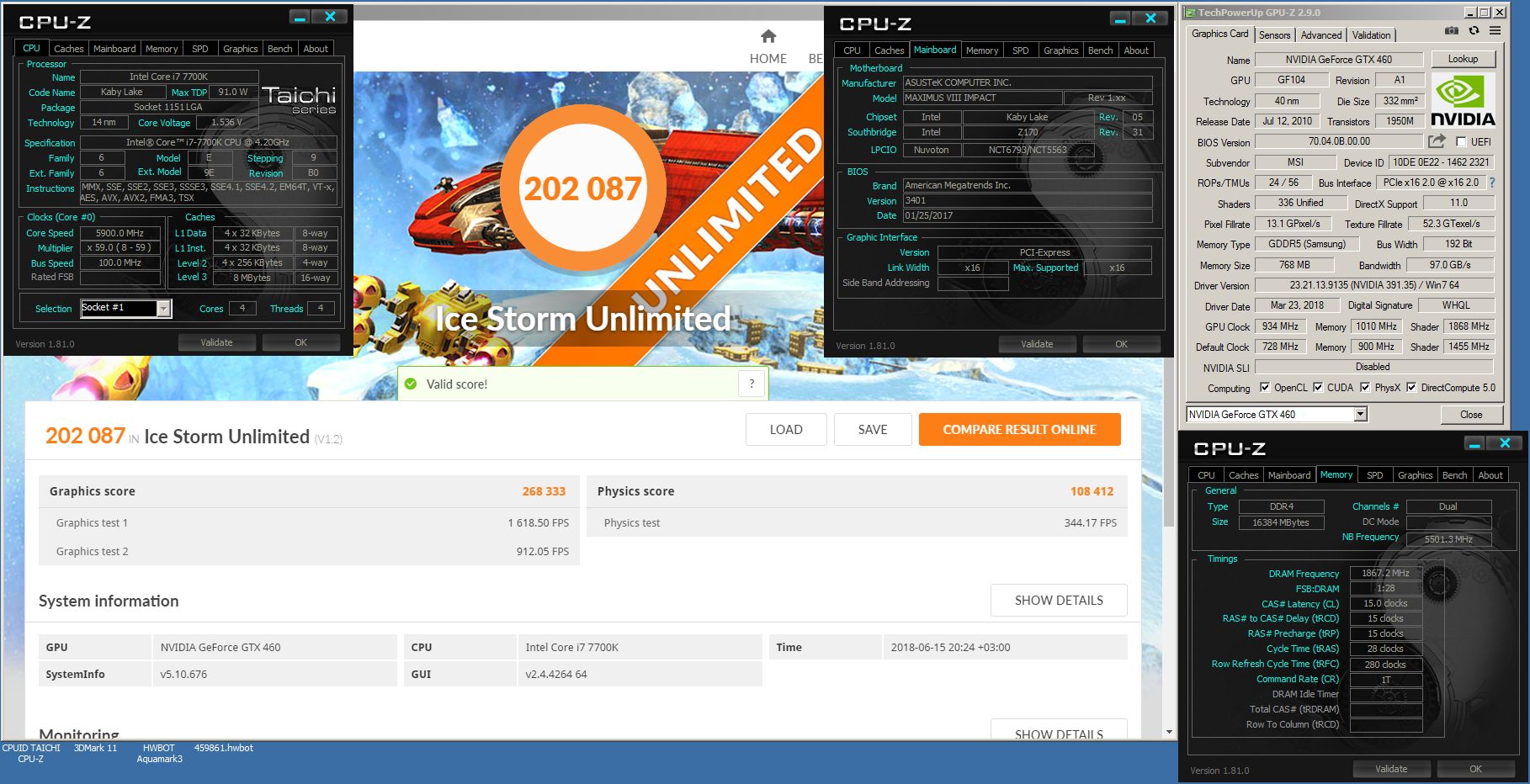
Task: Toggle the CUDA checkbox
Action: (x=1318, y=388)
